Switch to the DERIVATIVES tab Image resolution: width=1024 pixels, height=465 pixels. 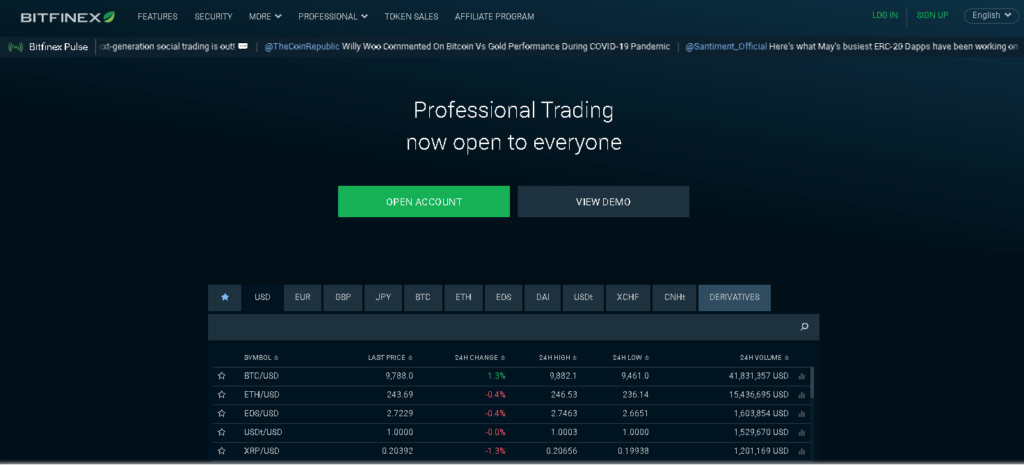click(x=734, y=297)
